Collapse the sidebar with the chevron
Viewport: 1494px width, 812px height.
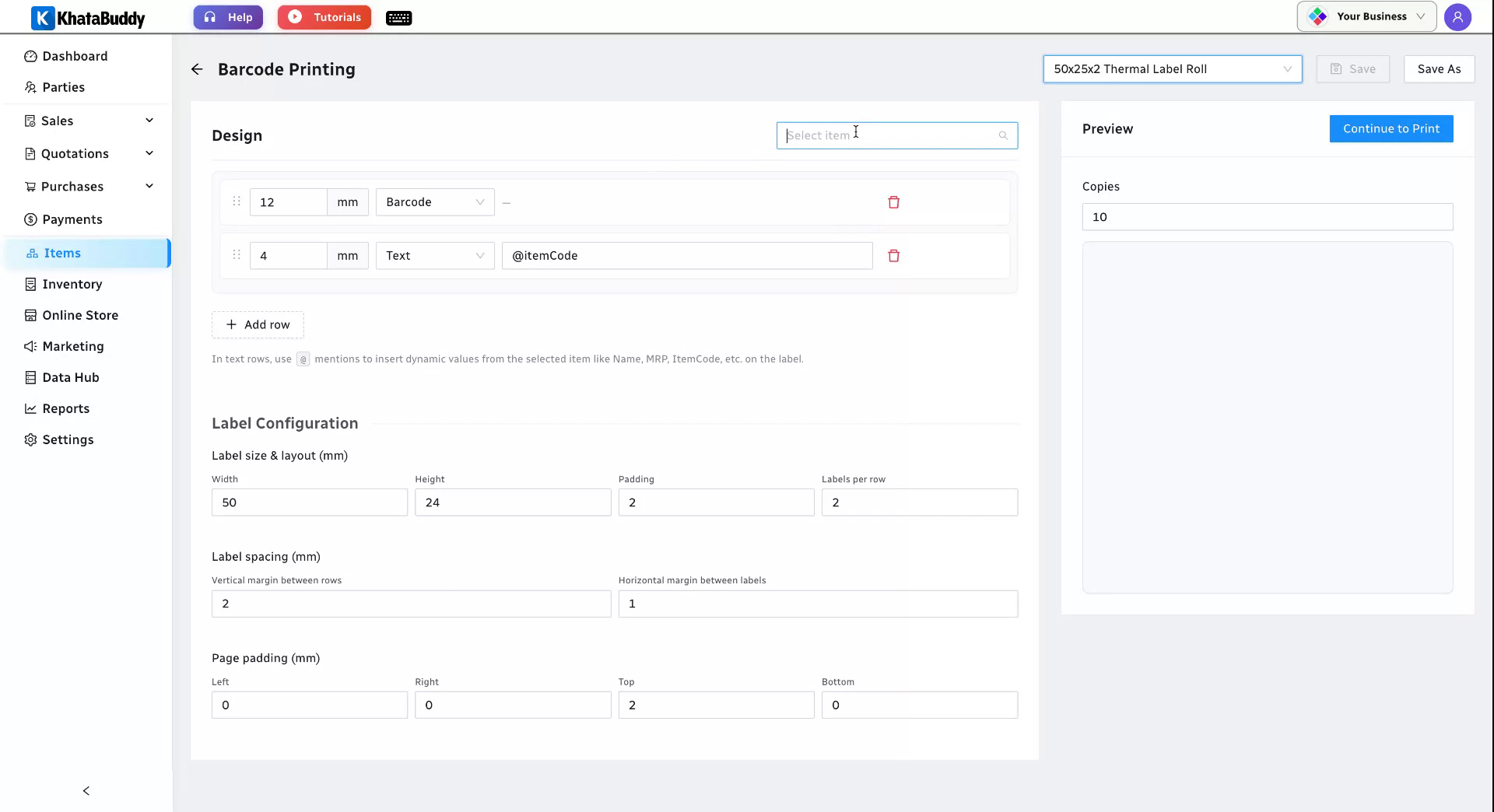coord(86,791)
